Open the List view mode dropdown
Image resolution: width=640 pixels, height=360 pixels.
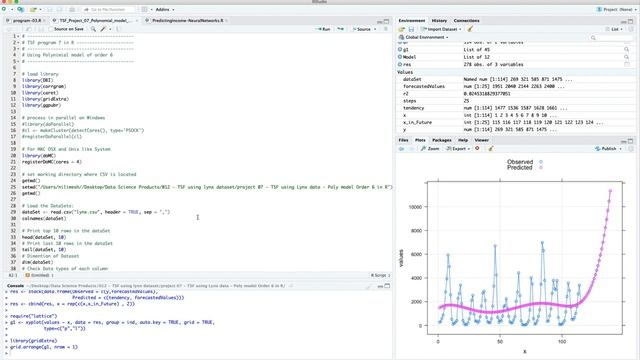(614, 29)
